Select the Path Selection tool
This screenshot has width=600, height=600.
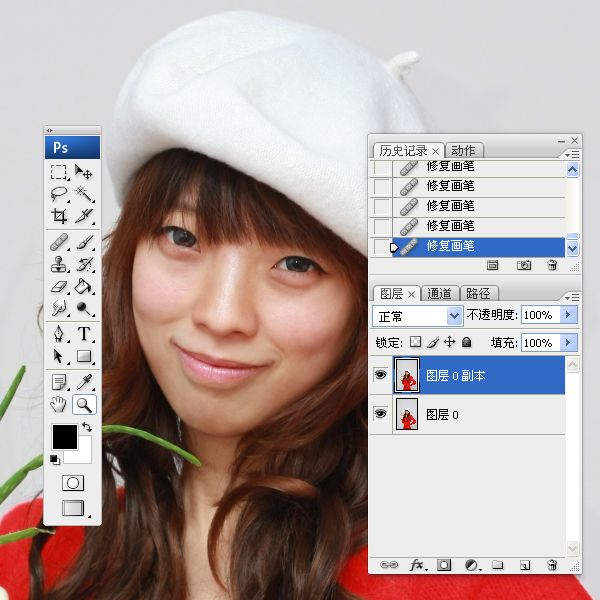tap(59, 356)
